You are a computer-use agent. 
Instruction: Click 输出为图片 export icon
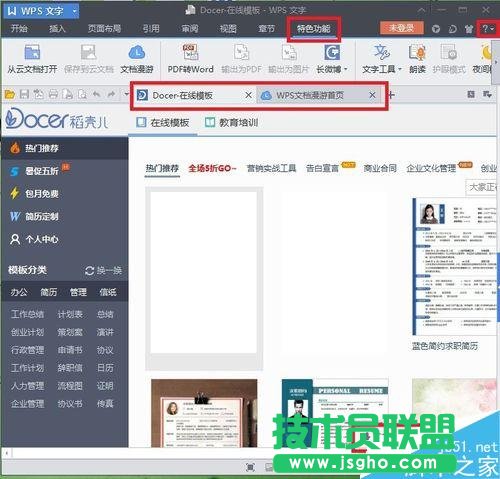(x=289, y=52)
